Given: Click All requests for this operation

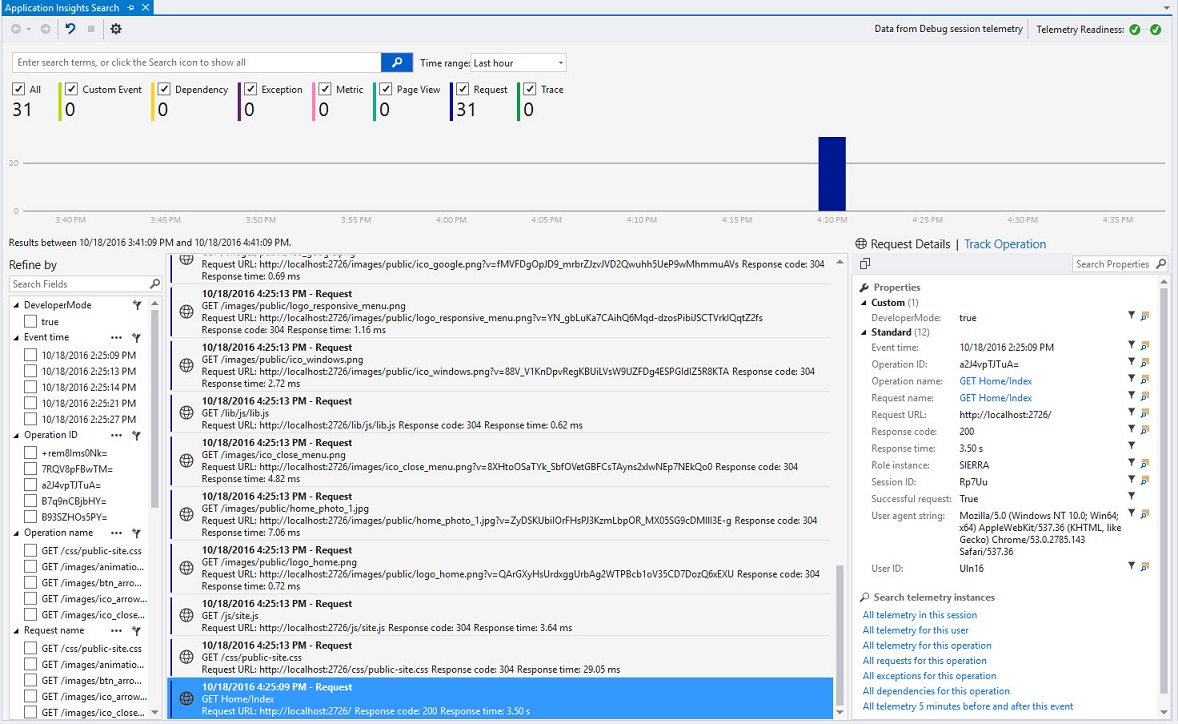Looking at the screenshot, I should (924, 660).
